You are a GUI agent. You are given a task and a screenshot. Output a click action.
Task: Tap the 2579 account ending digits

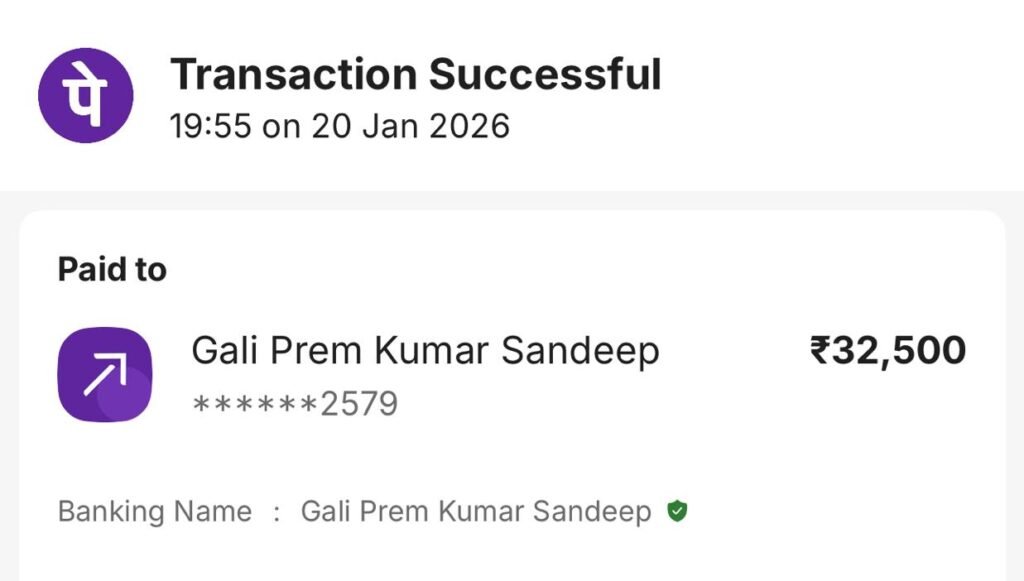[x=358, y=404]
